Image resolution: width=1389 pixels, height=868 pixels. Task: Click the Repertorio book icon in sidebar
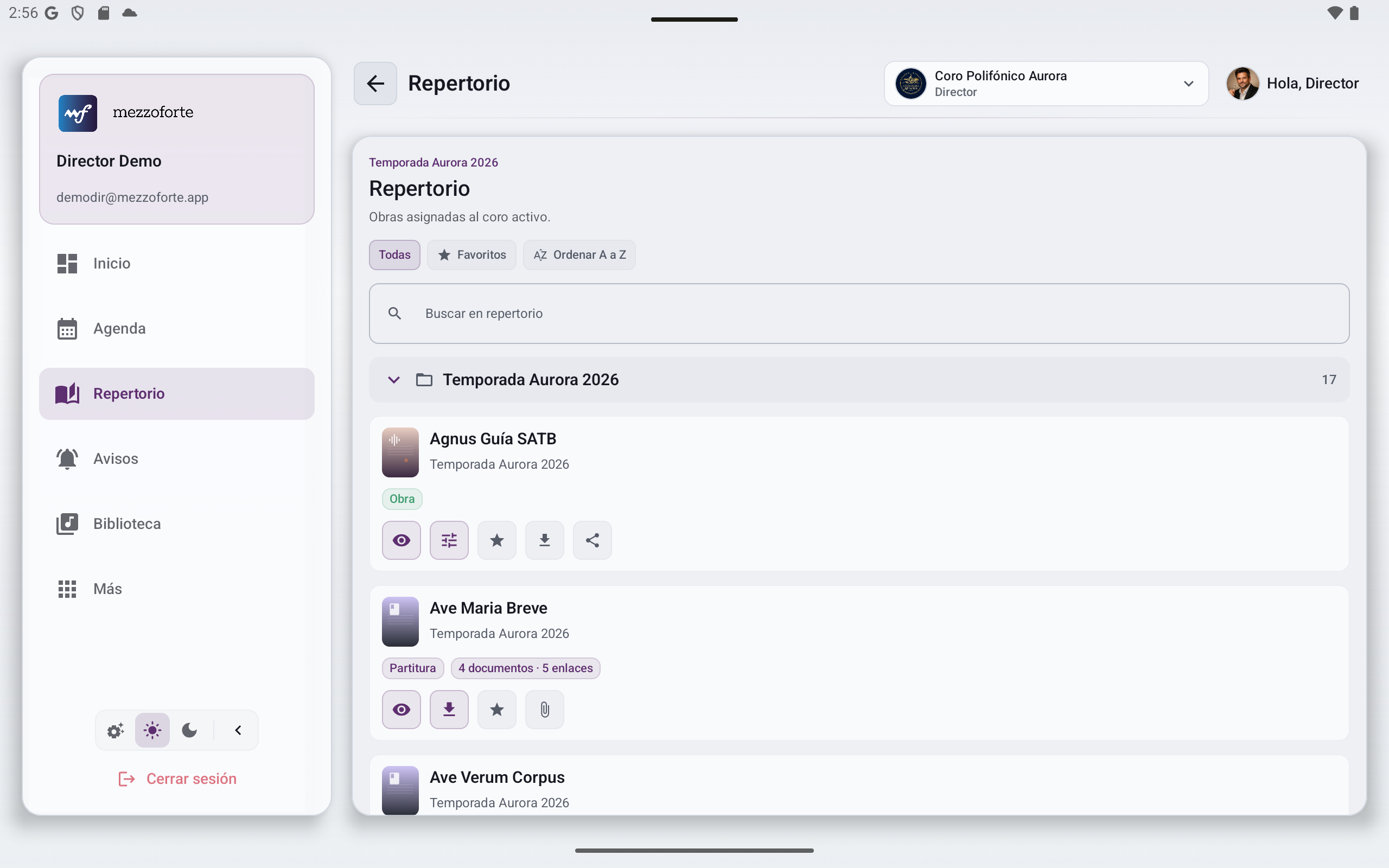[x=67, y=394]
